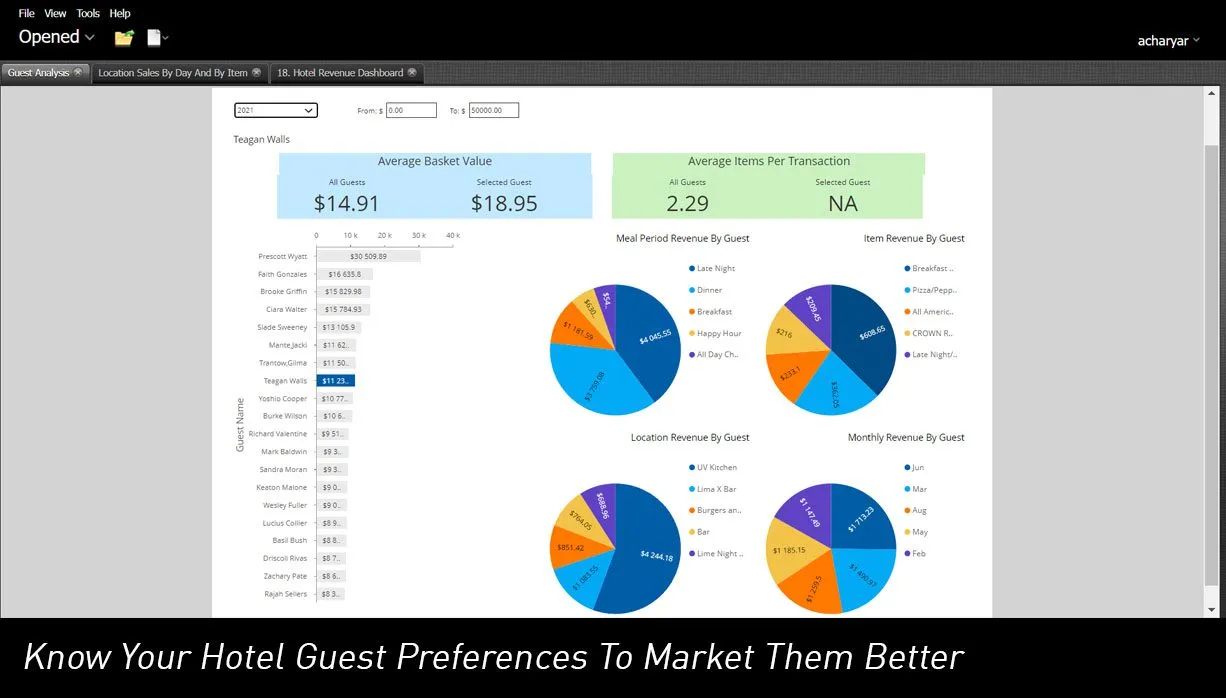This screenshot has width=1226, height=698.
Task: Close the Hotel Revenue Dashboard tab
Action: click(x=411, y=72)
